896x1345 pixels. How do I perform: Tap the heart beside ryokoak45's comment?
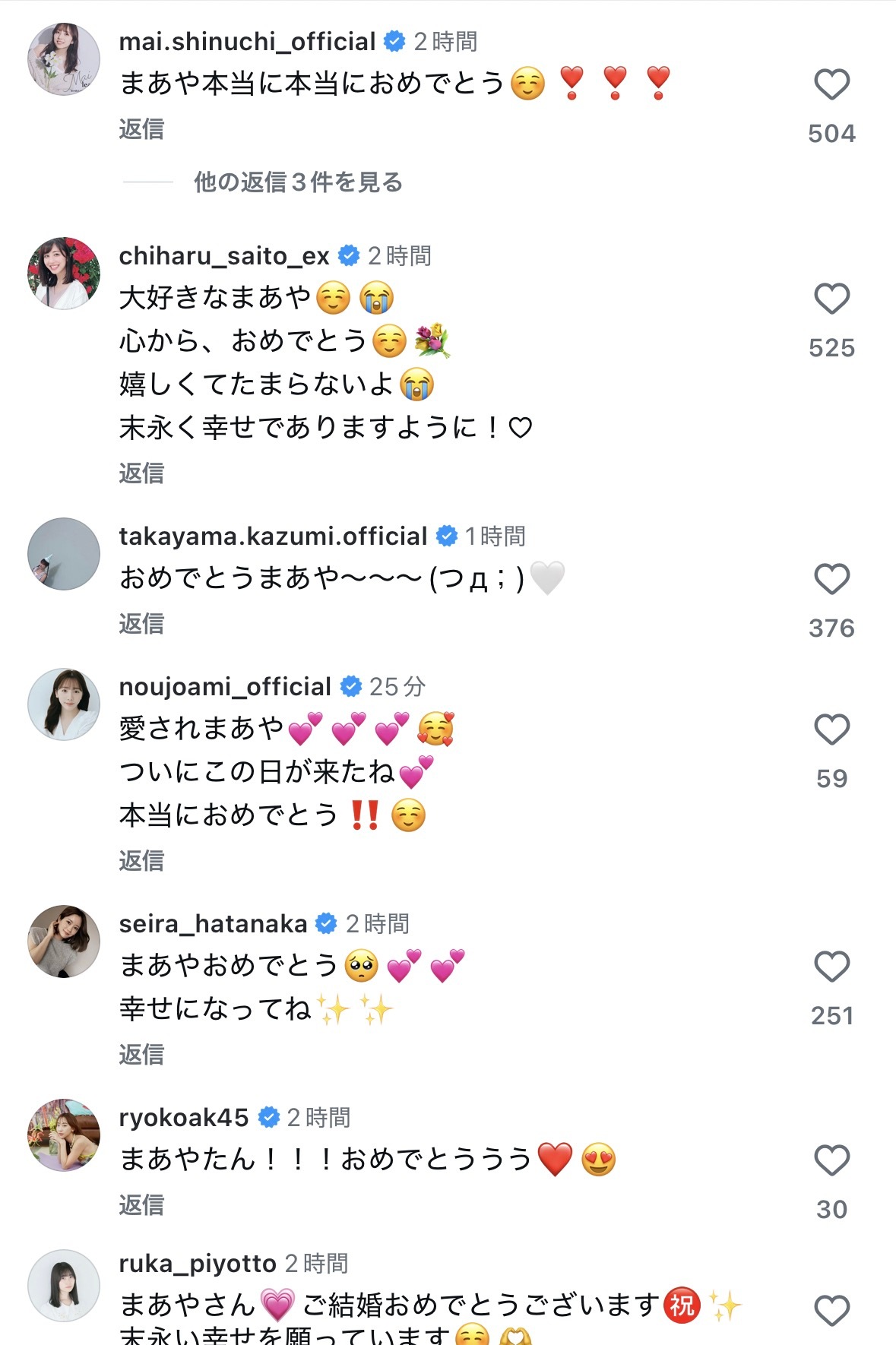click(831, 1160)
